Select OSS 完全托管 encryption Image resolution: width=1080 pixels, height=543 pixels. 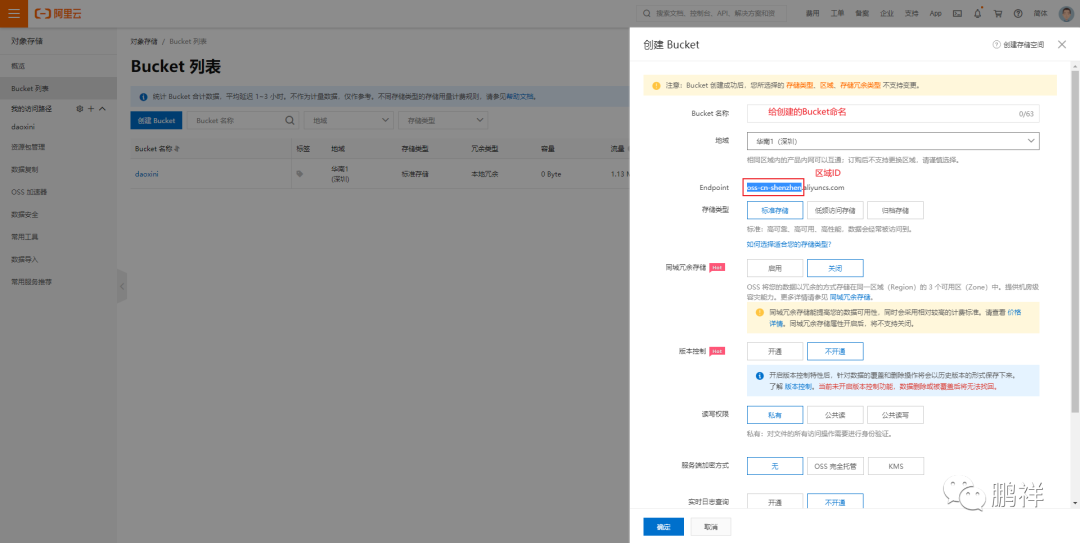click(x=835, y=467)
